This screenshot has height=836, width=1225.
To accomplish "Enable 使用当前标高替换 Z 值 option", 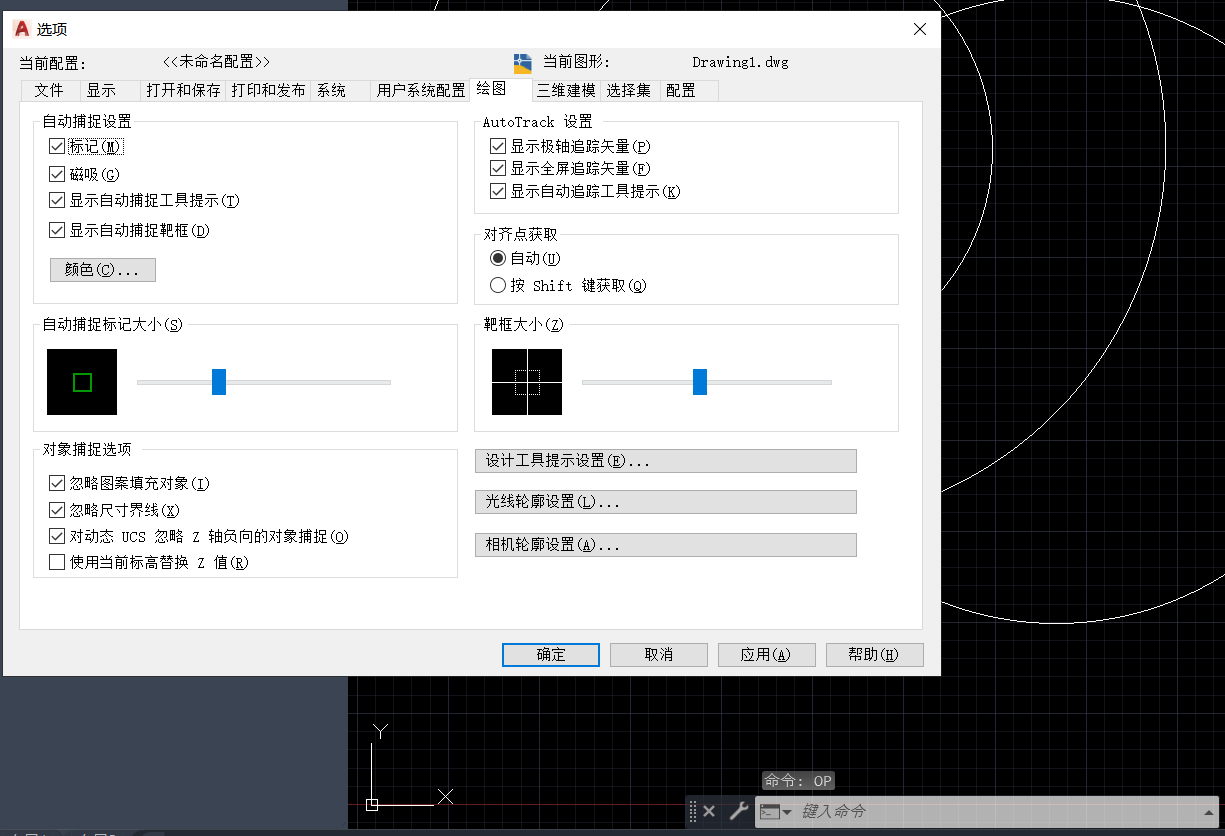I will (x=57, y=562).
